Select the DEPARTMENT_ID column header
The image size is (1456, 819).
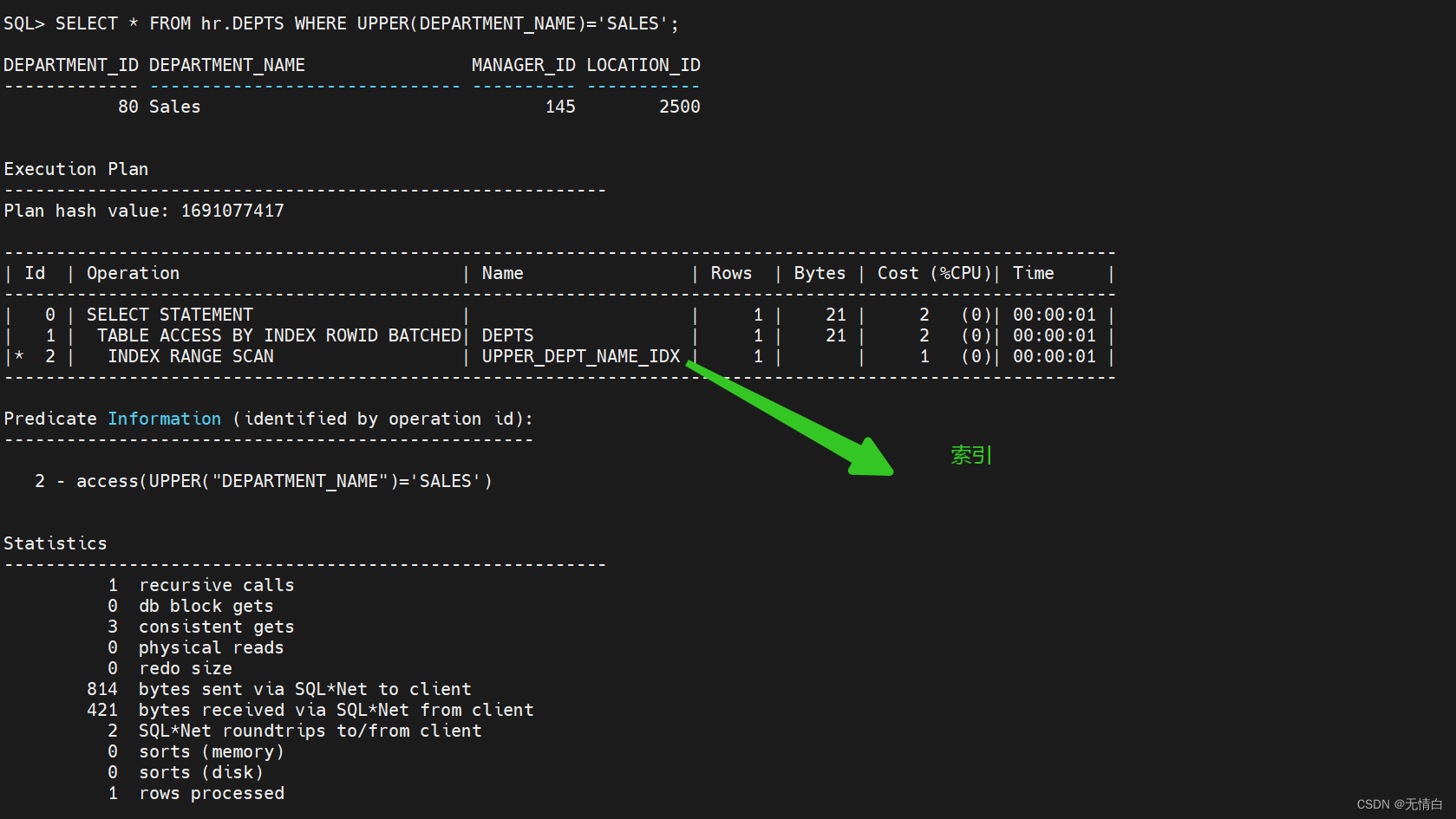pos(71,65)
